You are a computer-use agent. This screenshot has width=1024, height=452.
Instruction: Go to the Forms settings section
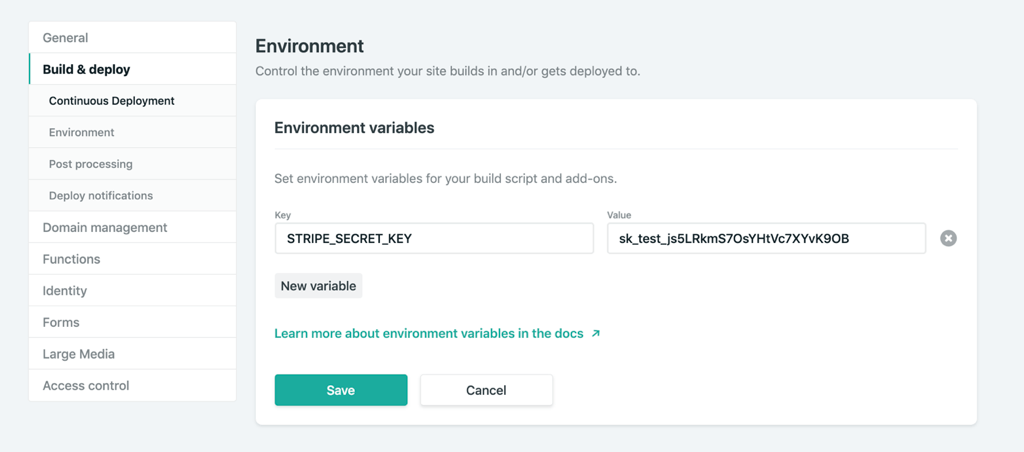(133, 323)
